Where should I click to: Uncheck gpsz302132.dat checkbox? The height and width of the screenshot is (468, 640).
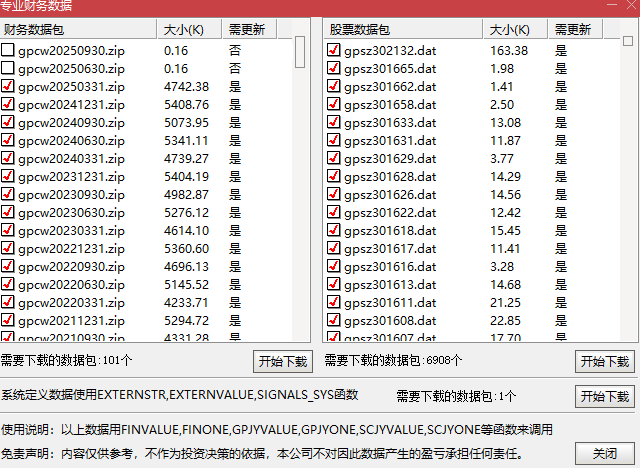(x=333, y=50)
